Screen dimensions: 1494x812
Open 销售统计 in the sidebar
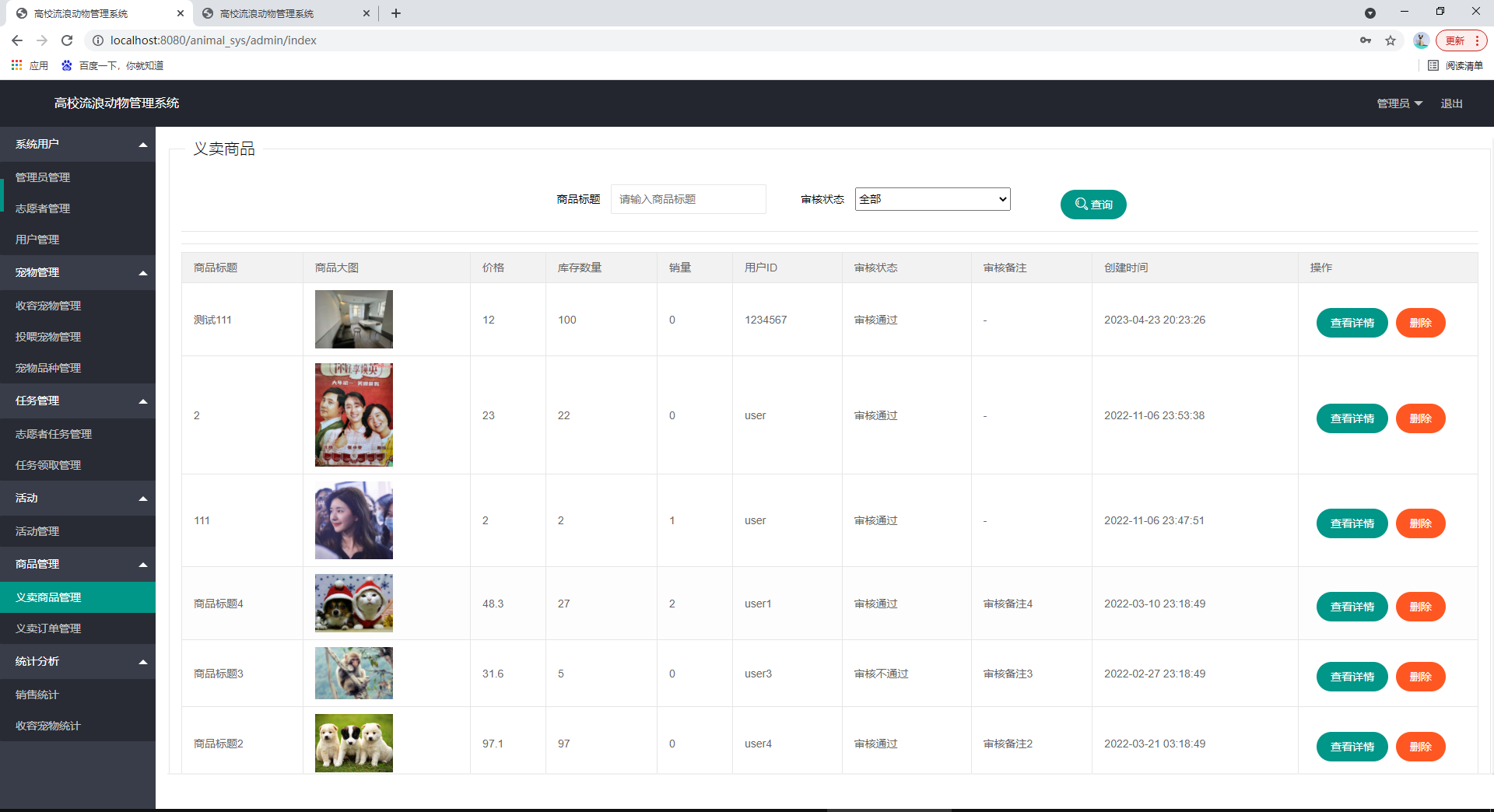click(78, 695)
